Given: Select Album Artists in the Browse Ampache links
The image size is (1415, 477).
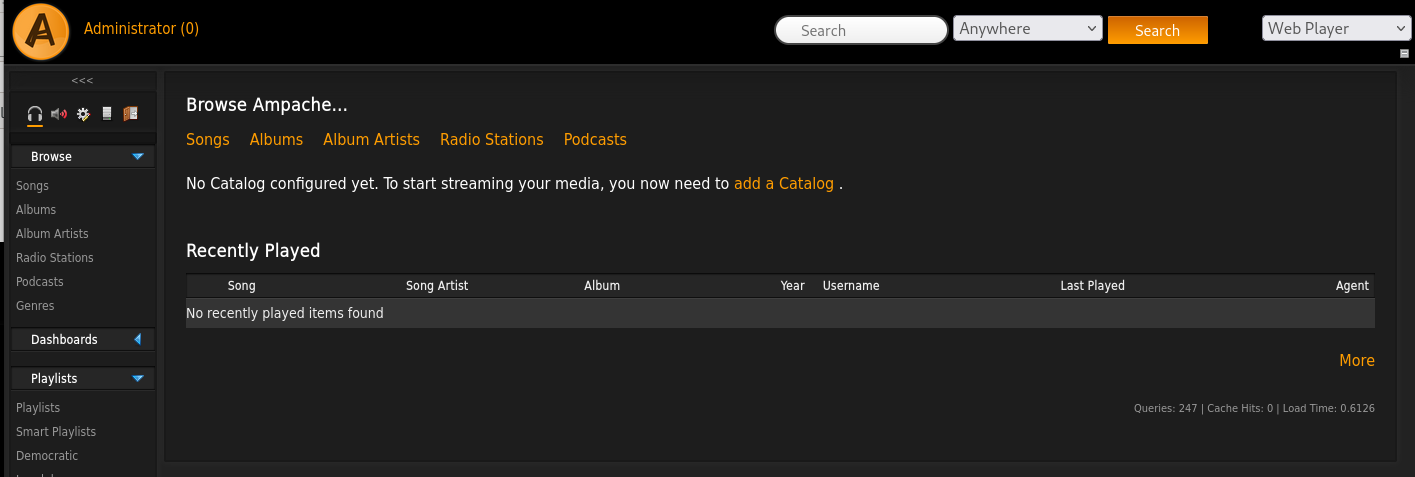Looking at the screenshot, I should pos(371,140).
